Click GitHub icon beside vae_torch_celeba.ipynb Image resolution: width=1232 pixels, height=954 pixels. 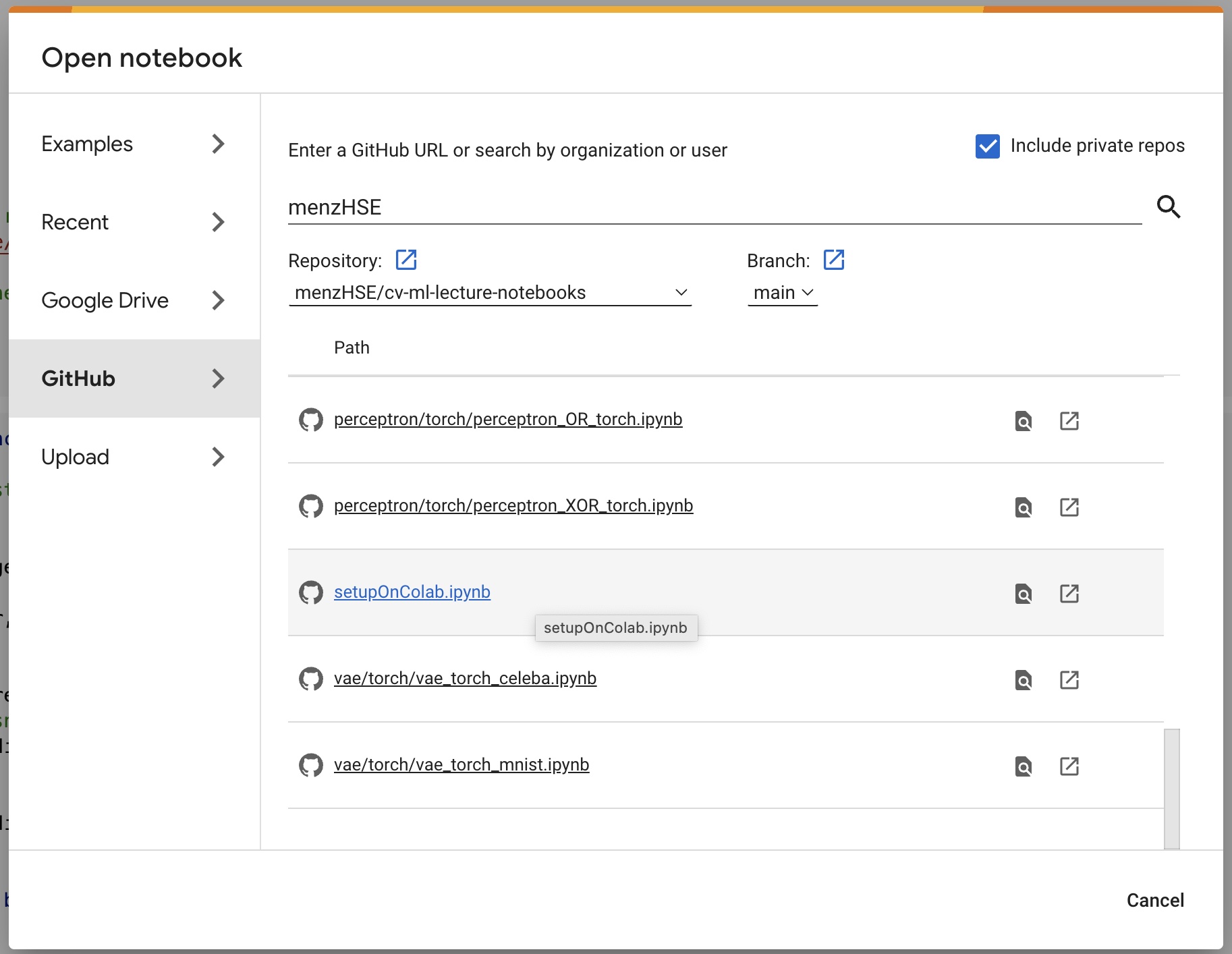point(311,679)
